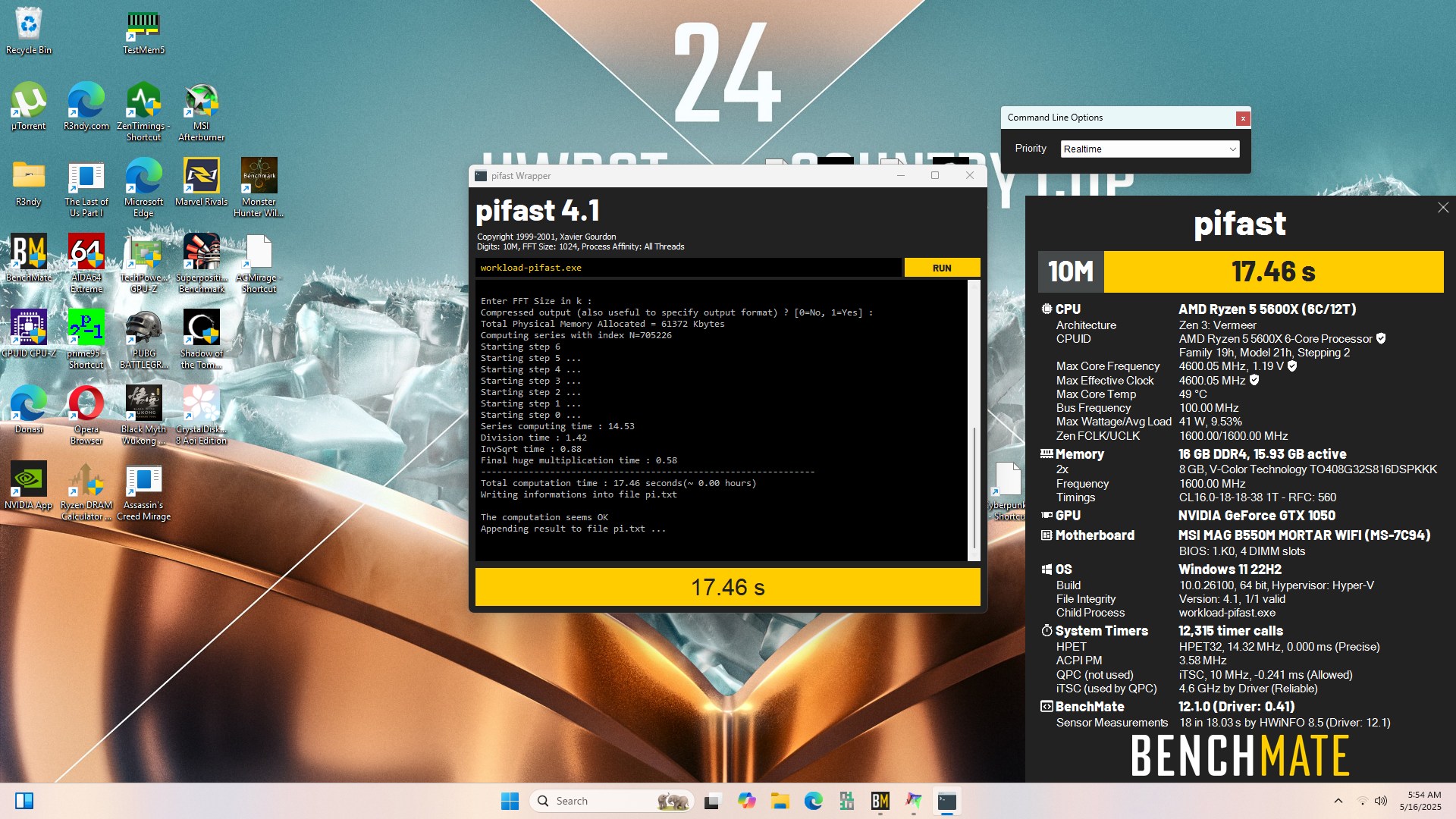Open the Donasi Edge shortcut
This screenshot has height=819, width=1456.
pyautogui.click(x=29, y=409)
